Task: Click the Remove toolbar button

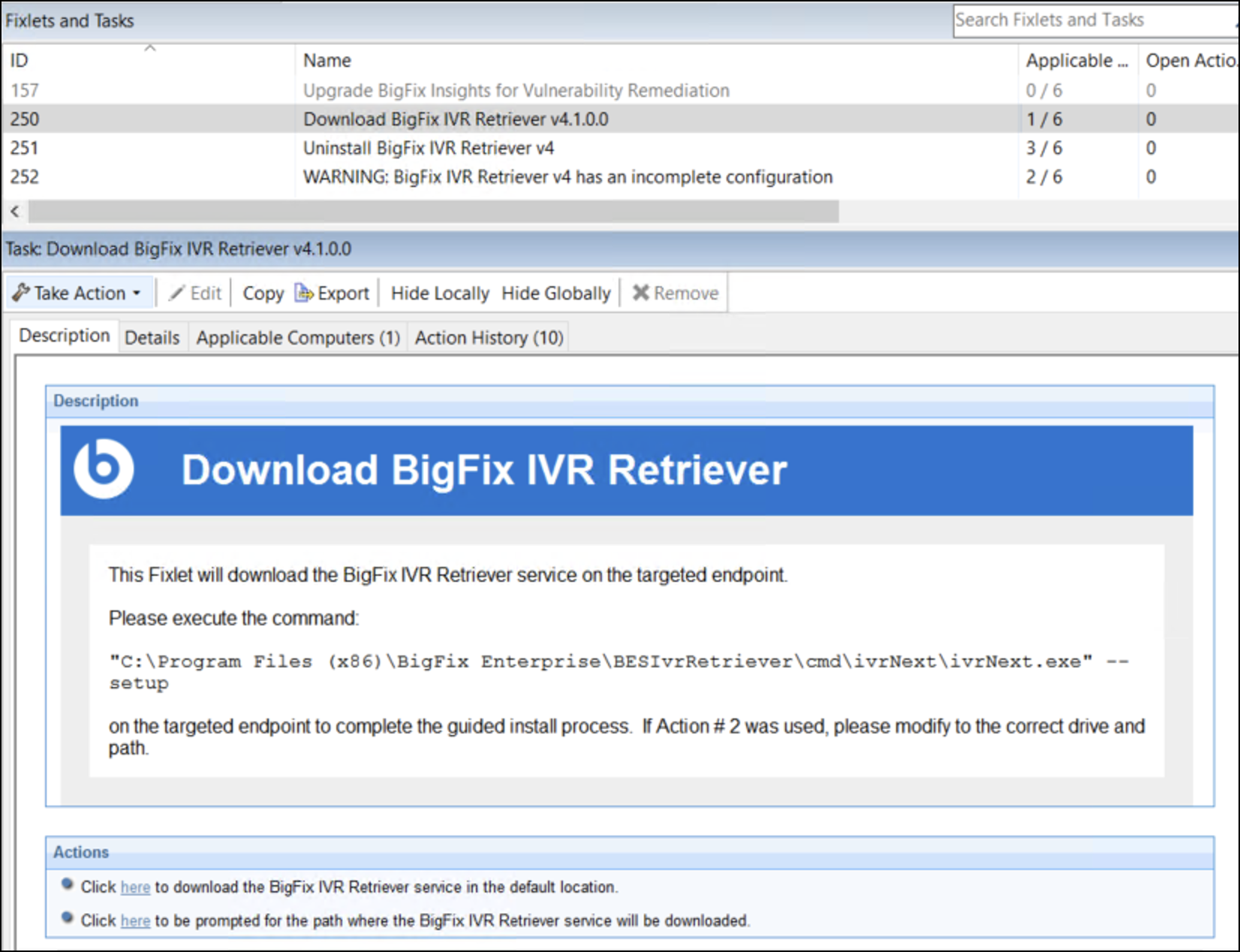Action: pyautogui.click(x=676, y=293)
